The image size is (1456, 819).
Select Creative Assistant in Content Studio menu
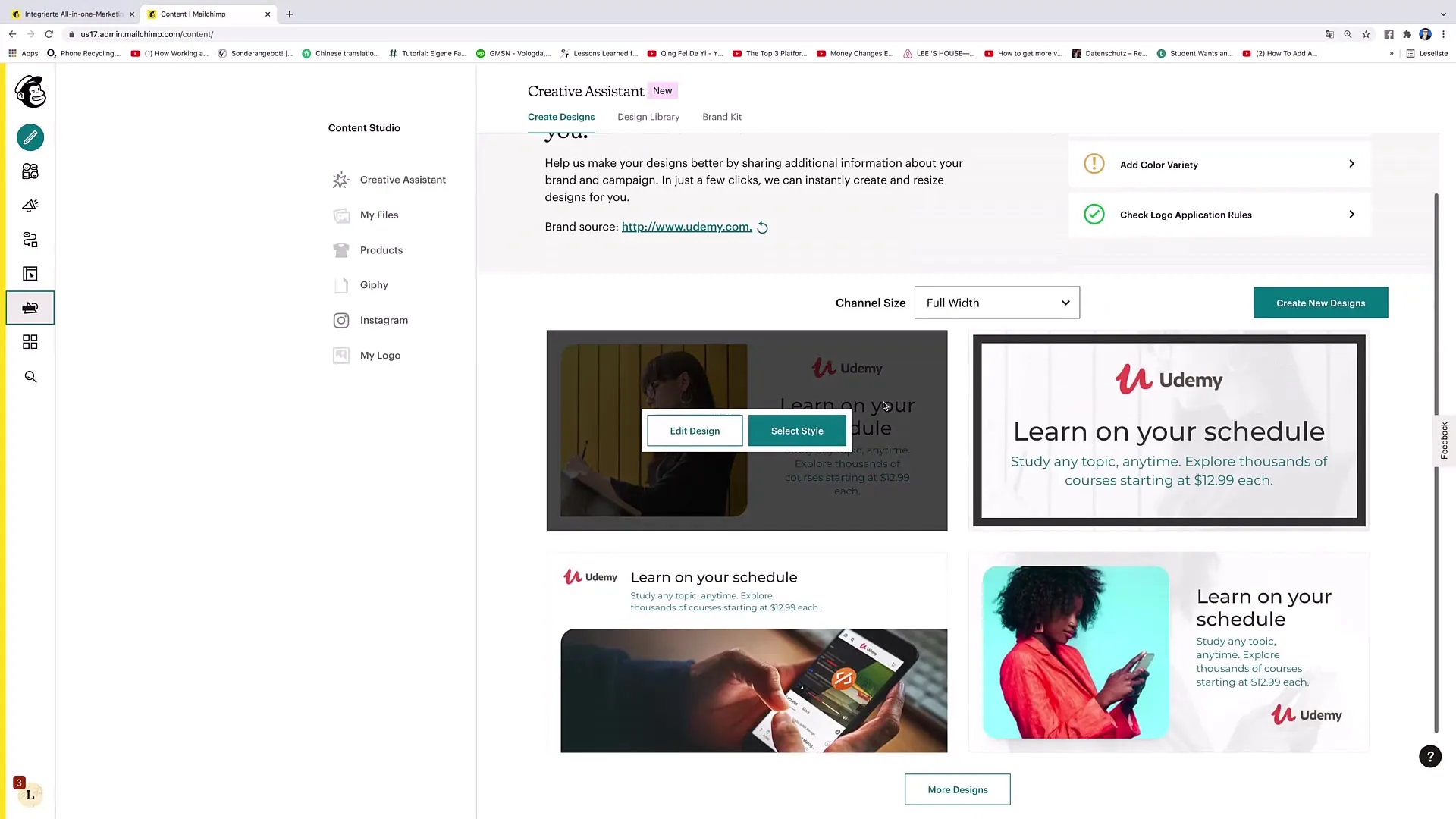pos(403,180)
